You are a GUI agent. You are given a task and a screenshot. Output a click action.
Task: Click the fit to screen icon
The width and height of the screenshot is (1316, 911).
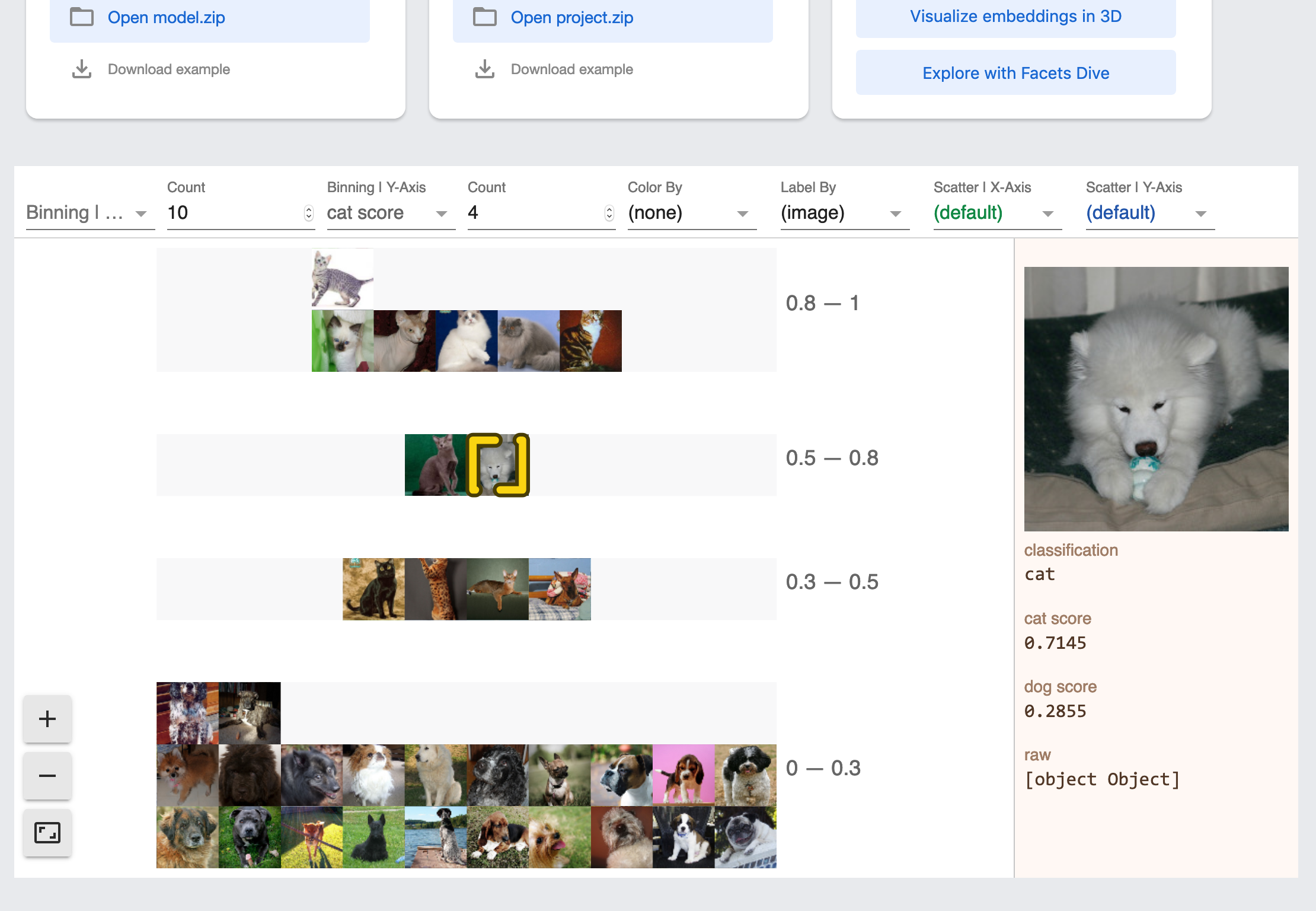click(47, 831)
